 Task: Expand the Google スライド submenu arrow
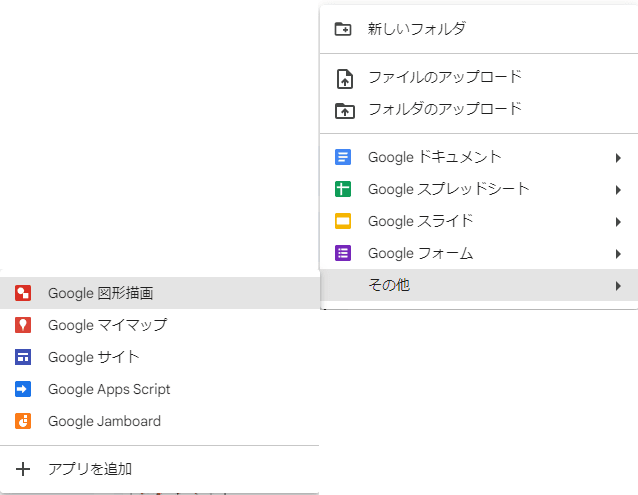[x=618, y=222]
